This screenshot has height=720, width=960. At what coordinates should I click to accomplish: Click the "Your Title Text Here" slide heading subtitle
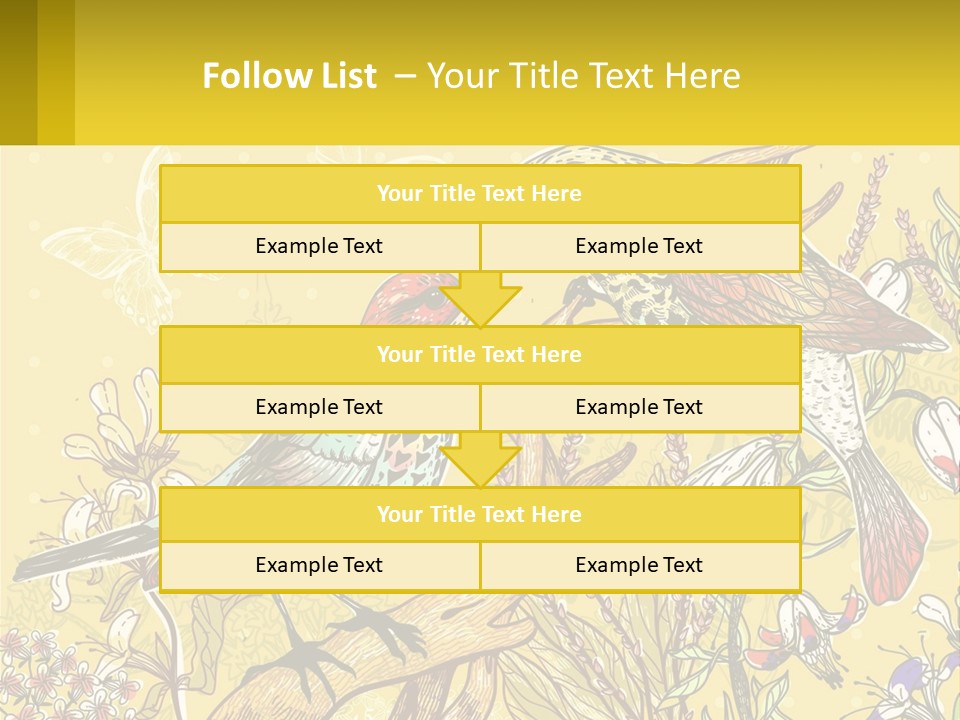(x=583, y=76)
